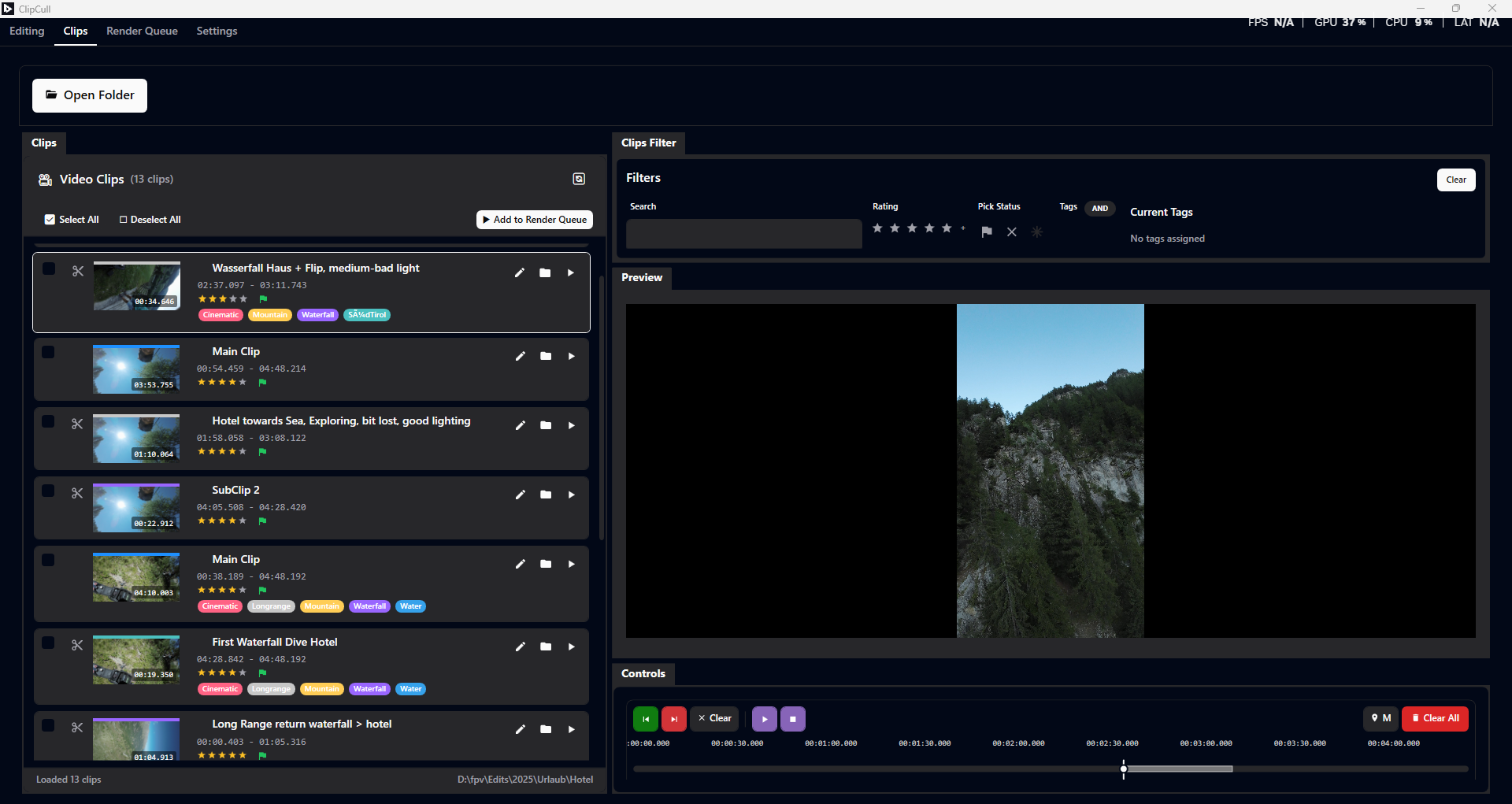Open the Settings menu item
1512x804 pixels.
[x=217, y=31]
